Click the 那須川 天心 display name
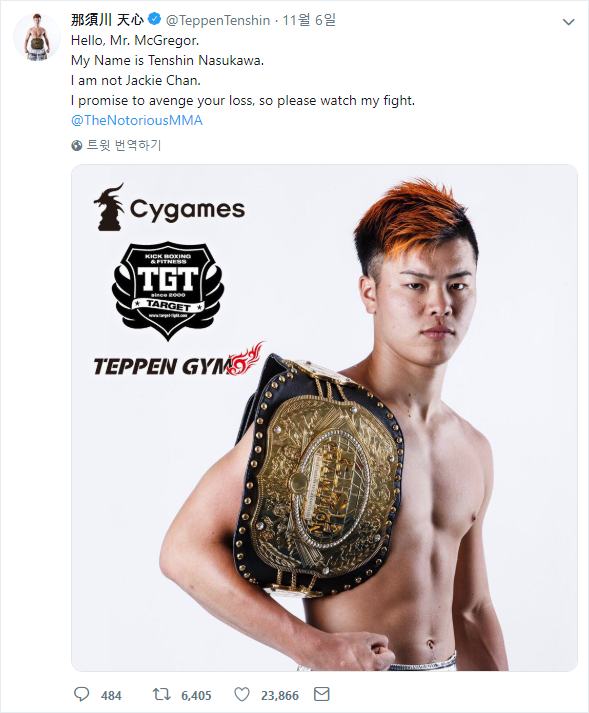Viewport: 589px width, 713px height. (107, 20)
